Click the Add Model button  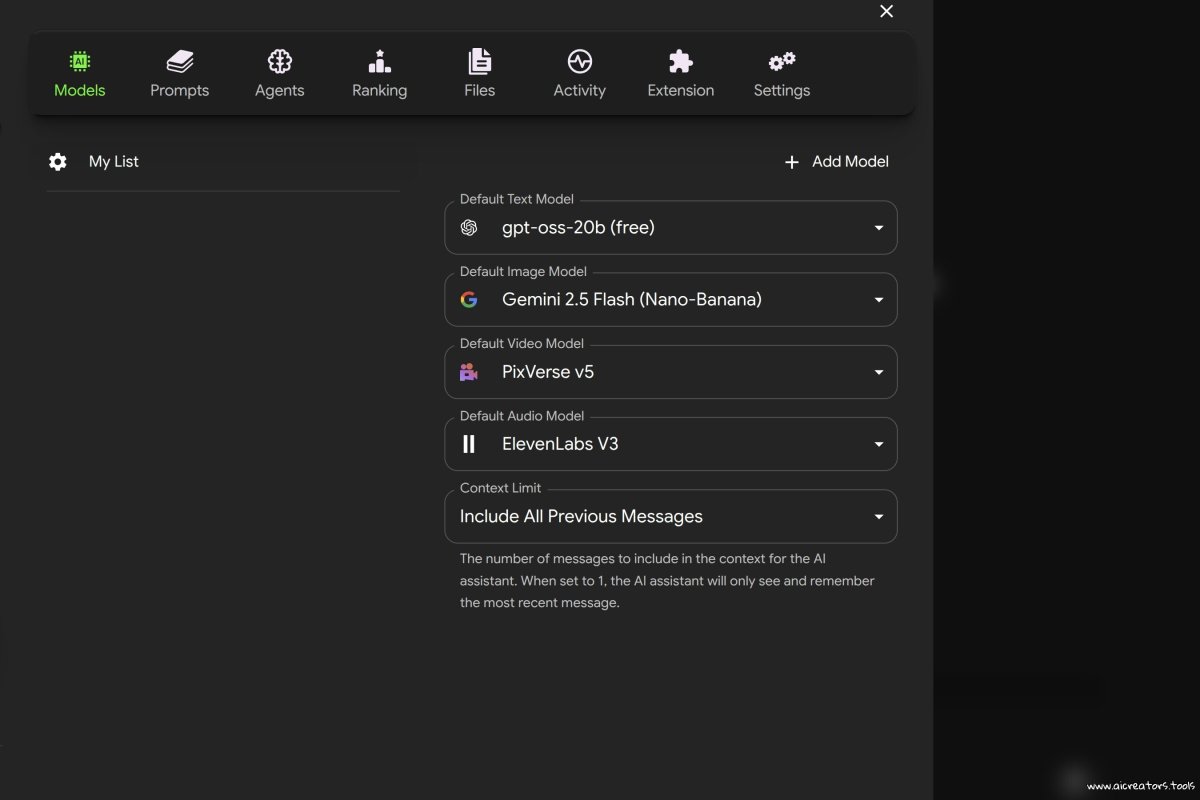point(836,161)
